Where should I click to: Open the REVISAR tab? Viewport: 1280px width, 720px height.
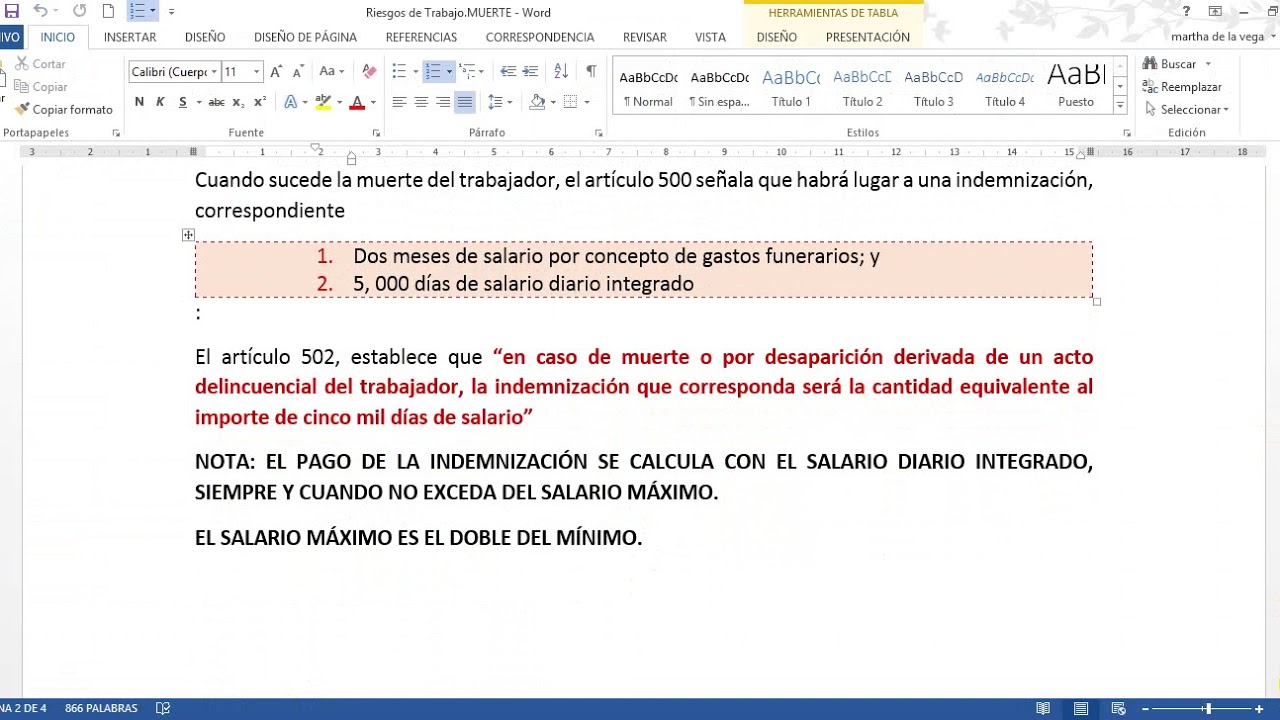[645, 37]
